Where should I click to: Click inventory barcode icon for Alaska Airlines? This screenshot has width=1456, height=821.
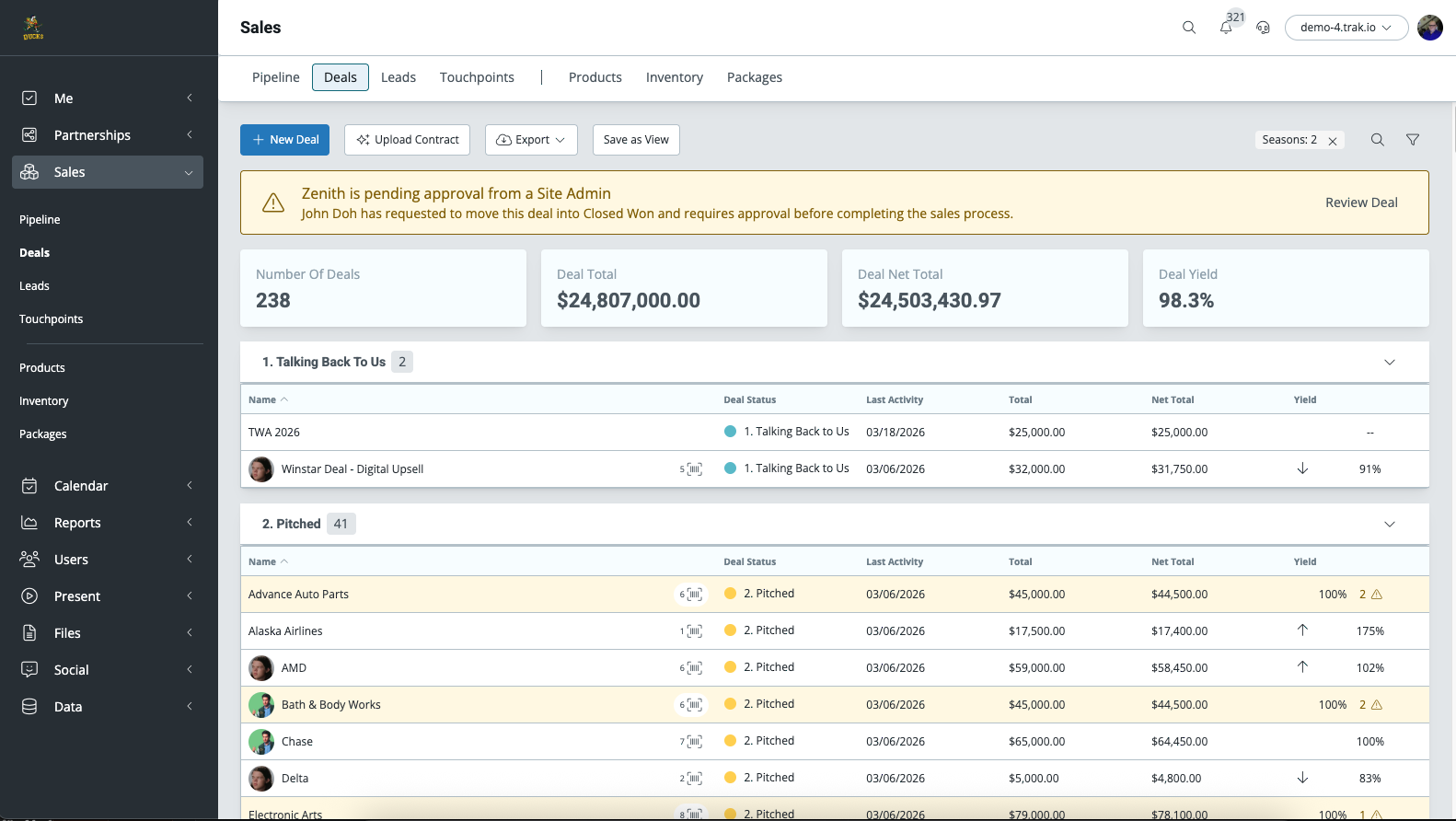click(x=695, y=631)
